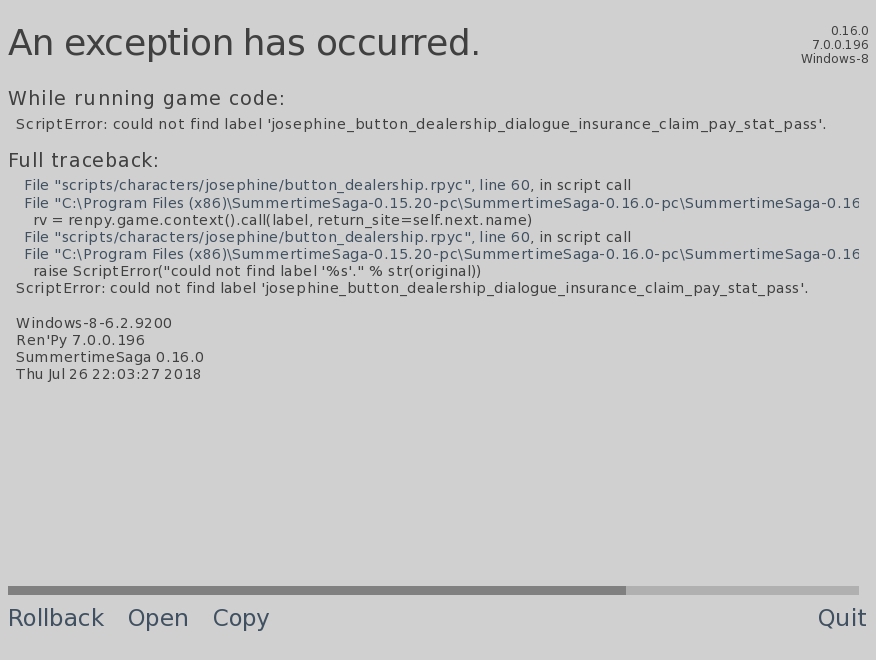The width and height of the screenshot is (876, 660).
Task: Click the dark horizontal scrollbar thumb
Action: (316, 590)
